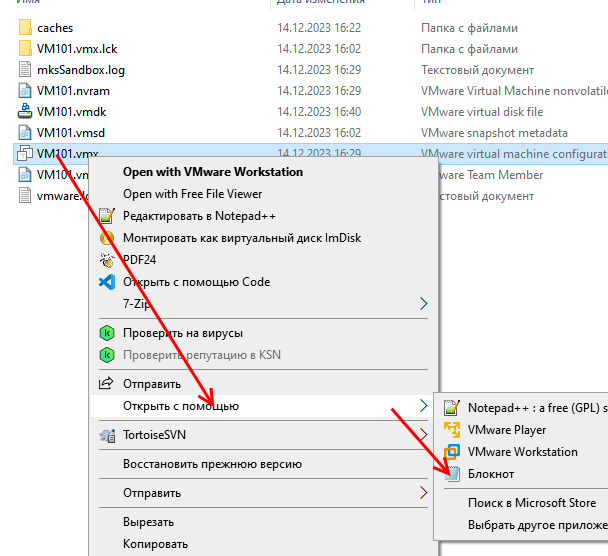Click Текстовый документ type for mksSandbox.log
The image size is (608, 556).
pyautogui.click(x=478, y=70)
